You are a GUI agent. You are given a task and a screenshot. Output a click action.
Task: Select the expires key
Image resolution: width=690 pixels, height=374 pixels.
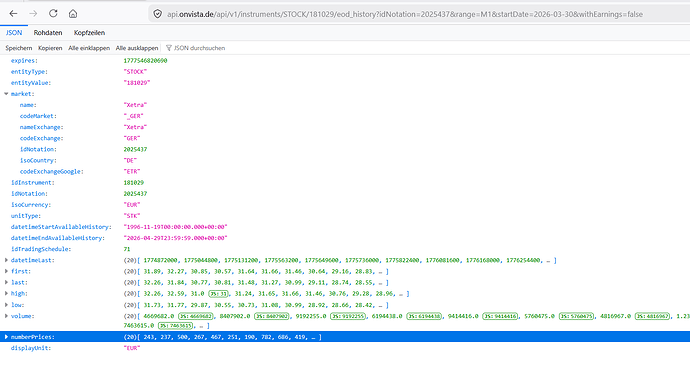pyautogui.click(x=24, y=60)
